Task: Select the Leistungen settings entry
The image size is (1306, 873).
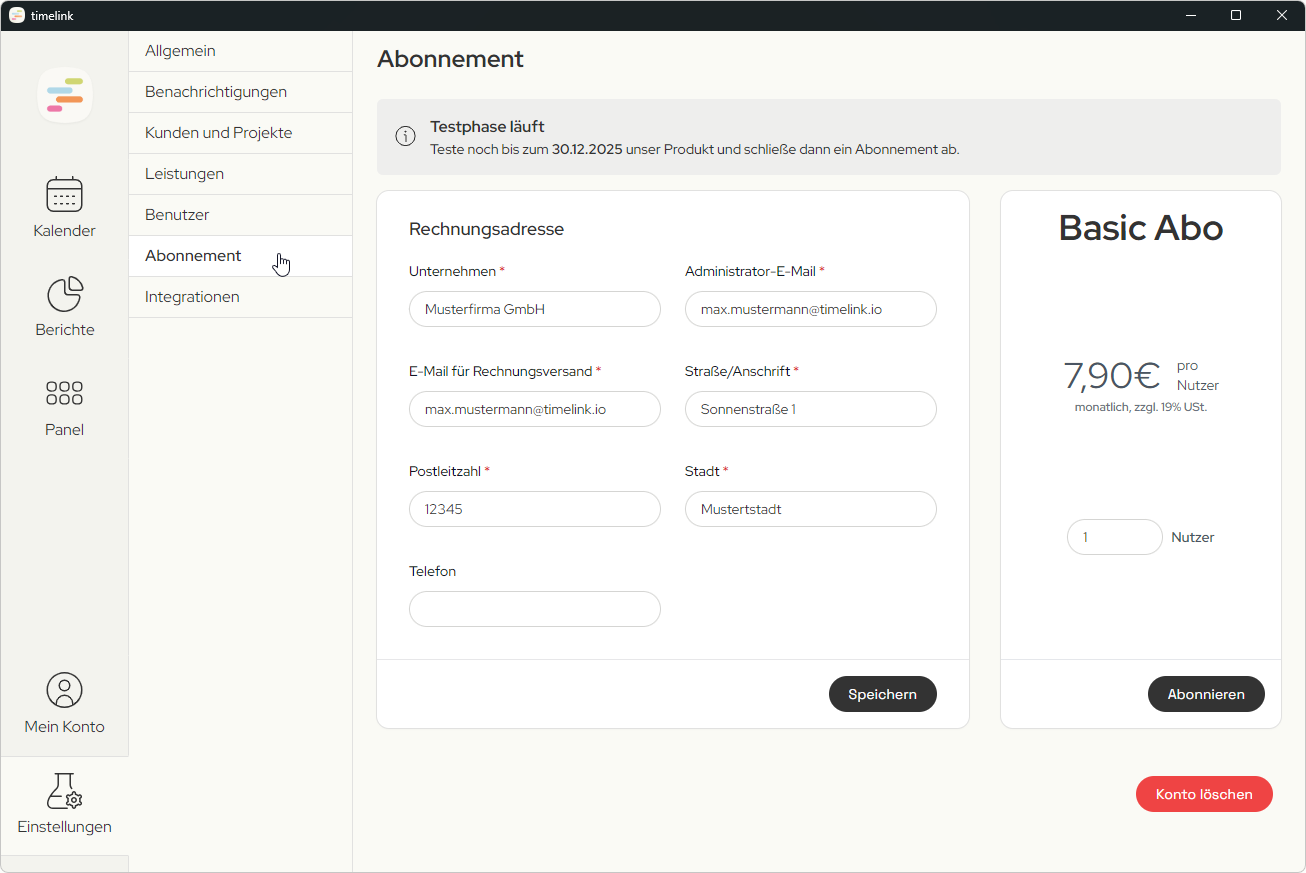Action: point(184,173)
